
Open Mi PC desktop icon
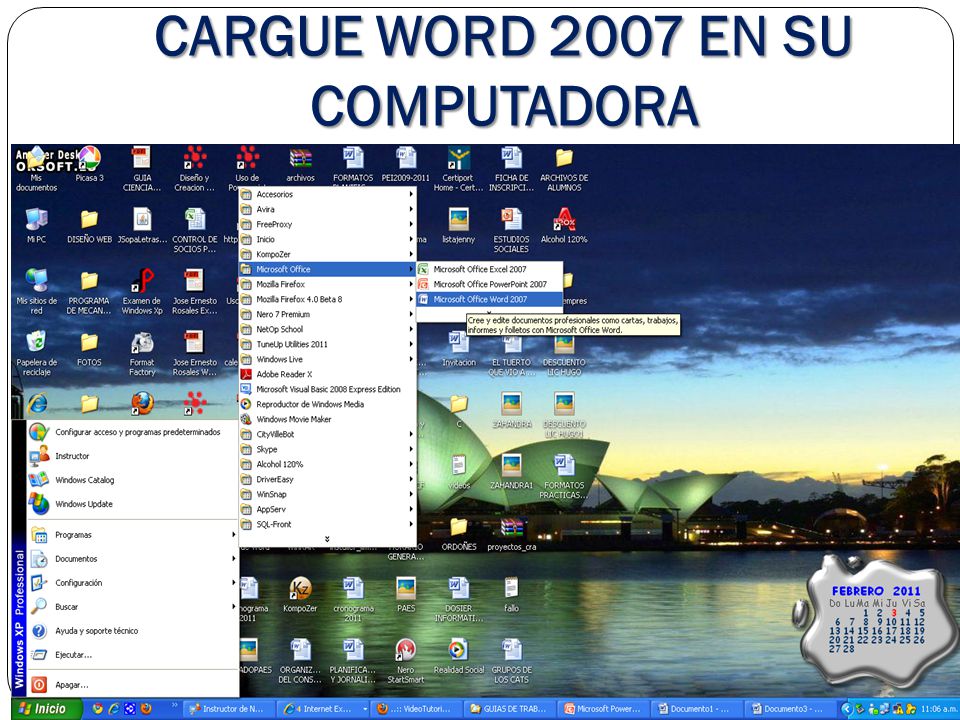pyautogui.click(x=37, y=225)
